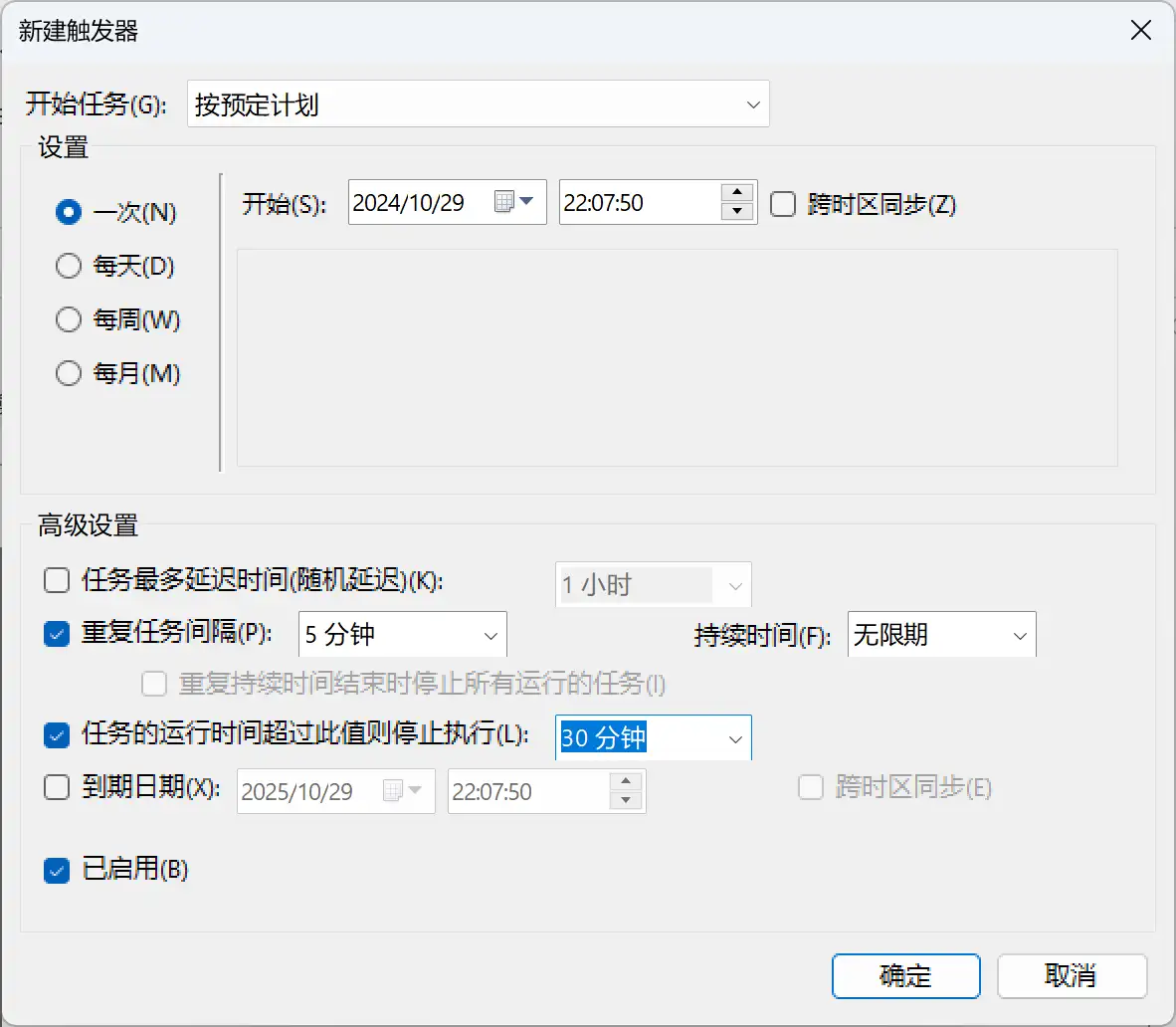Click 取消 to dismiss the trigger dialog

(x=1072, y=976)
